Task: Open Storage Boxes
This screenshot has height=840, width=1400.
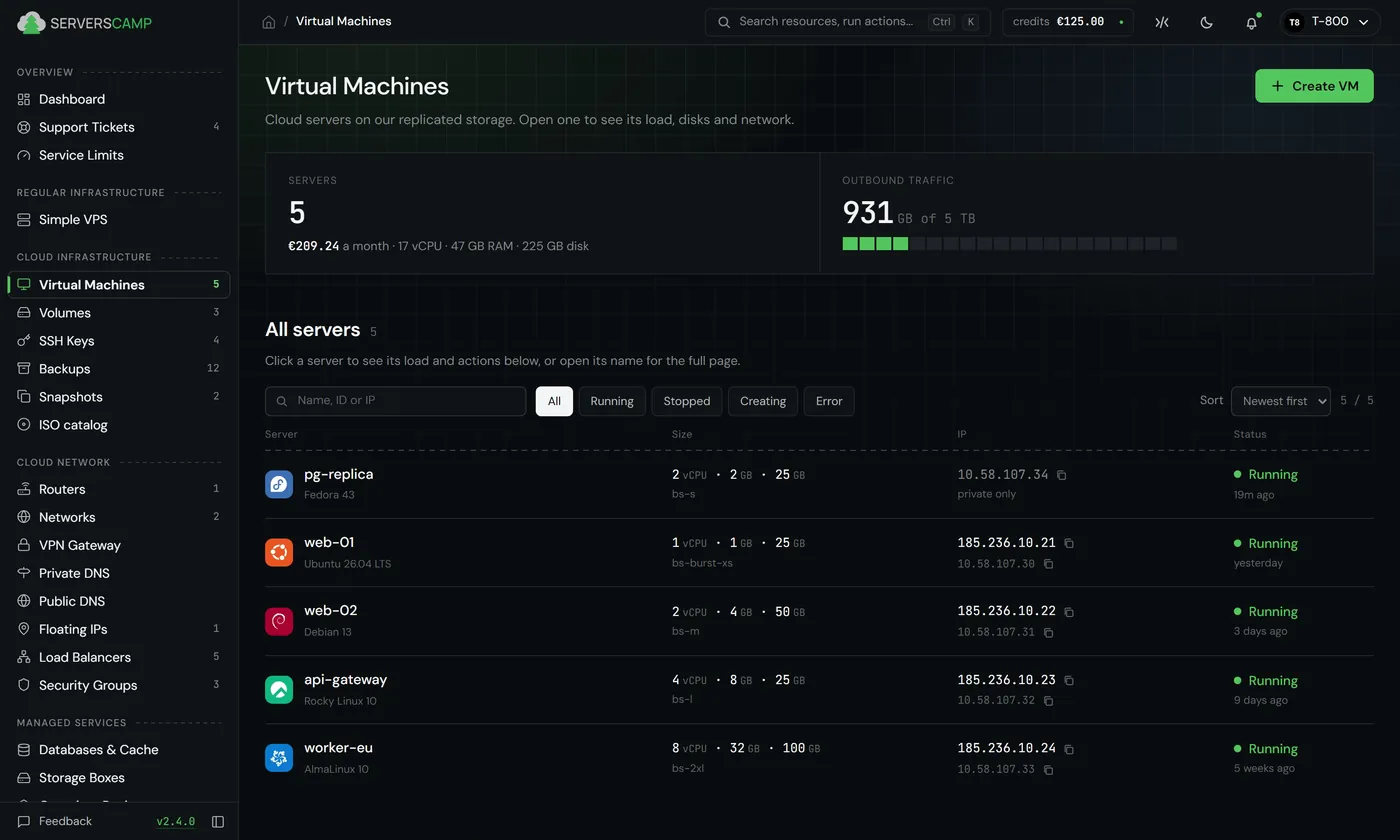Action: pyautogui.click(x=119, y=777)
